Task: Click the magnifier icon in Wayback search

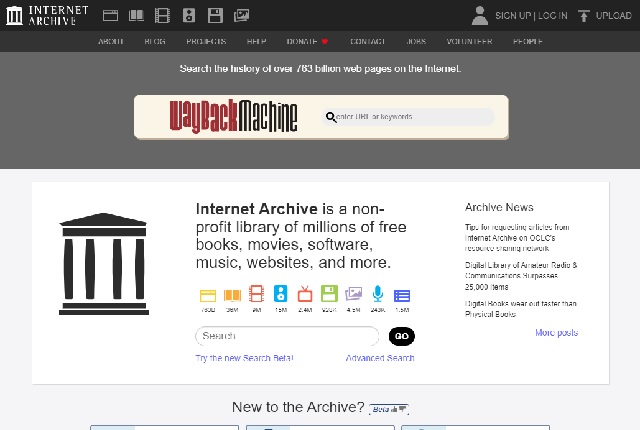Action: point(331,117)
